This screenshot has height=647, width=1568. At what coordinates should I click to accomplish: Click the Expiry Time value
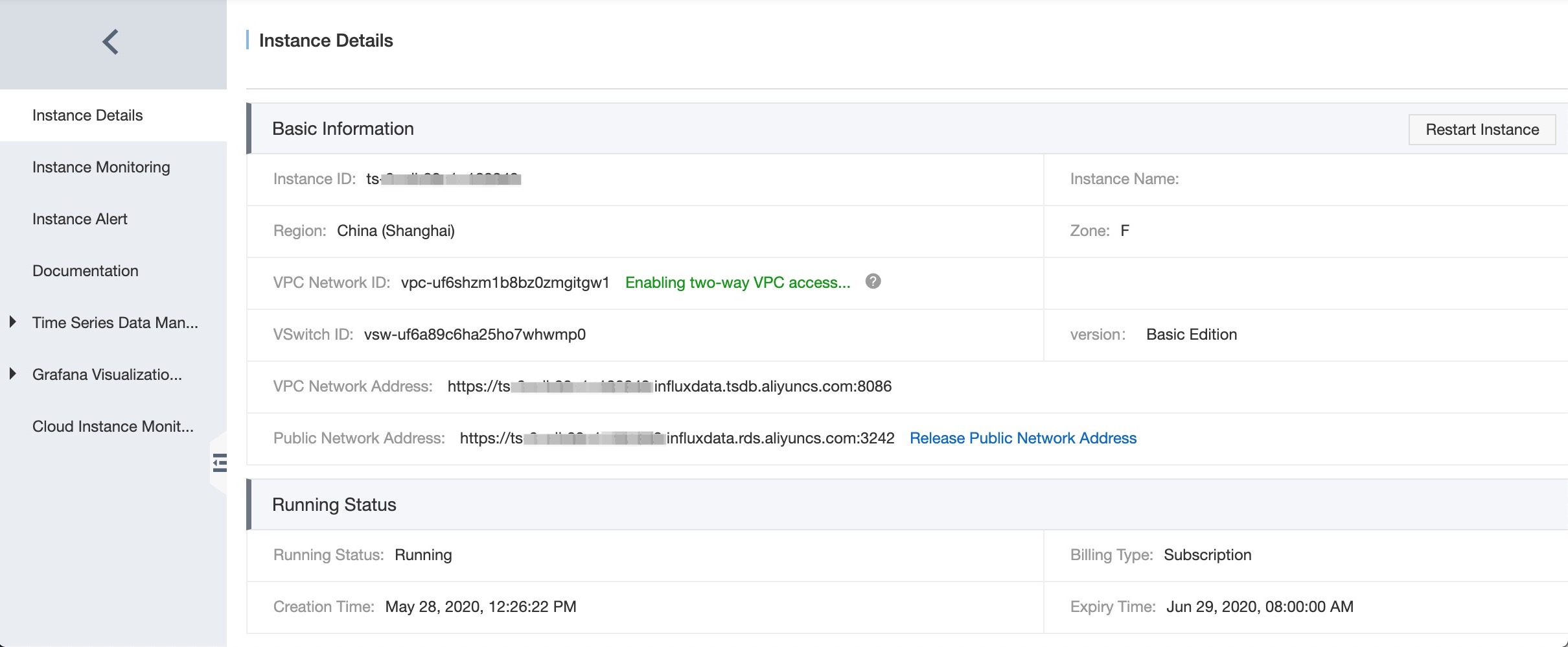click(1260, 607)
